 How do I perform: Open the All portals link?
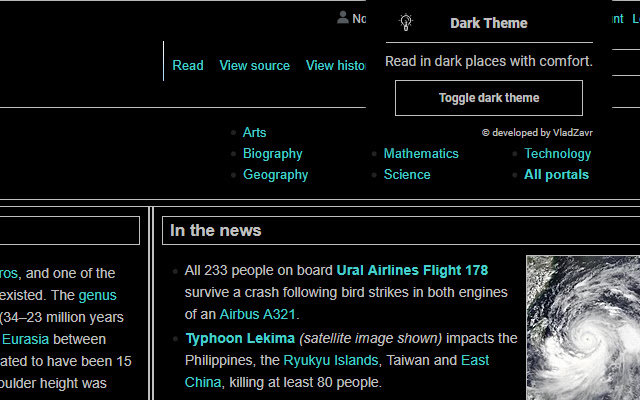[556, 175]
